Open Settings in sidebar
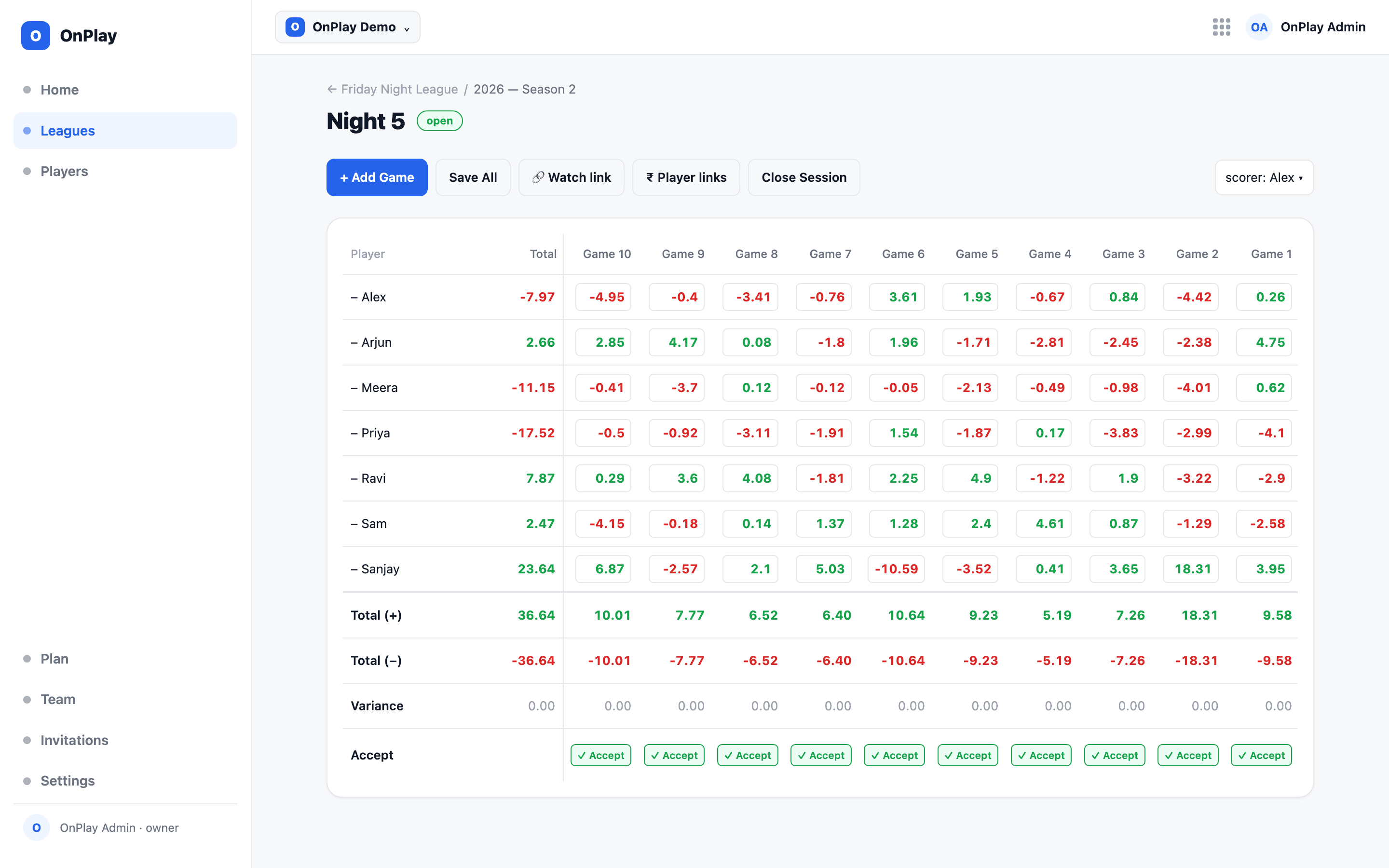The height and width of the screenshot is (868, 1389). point(125,781)
